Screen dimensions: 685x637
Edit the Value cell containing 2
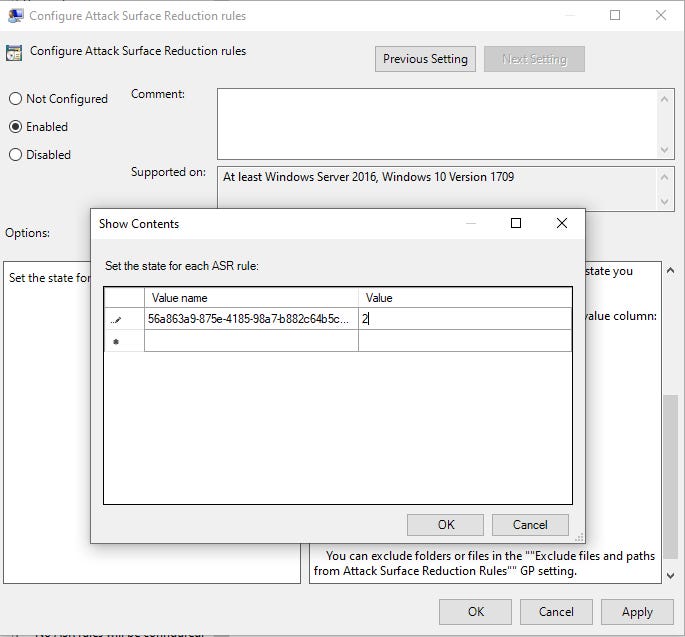464,319
